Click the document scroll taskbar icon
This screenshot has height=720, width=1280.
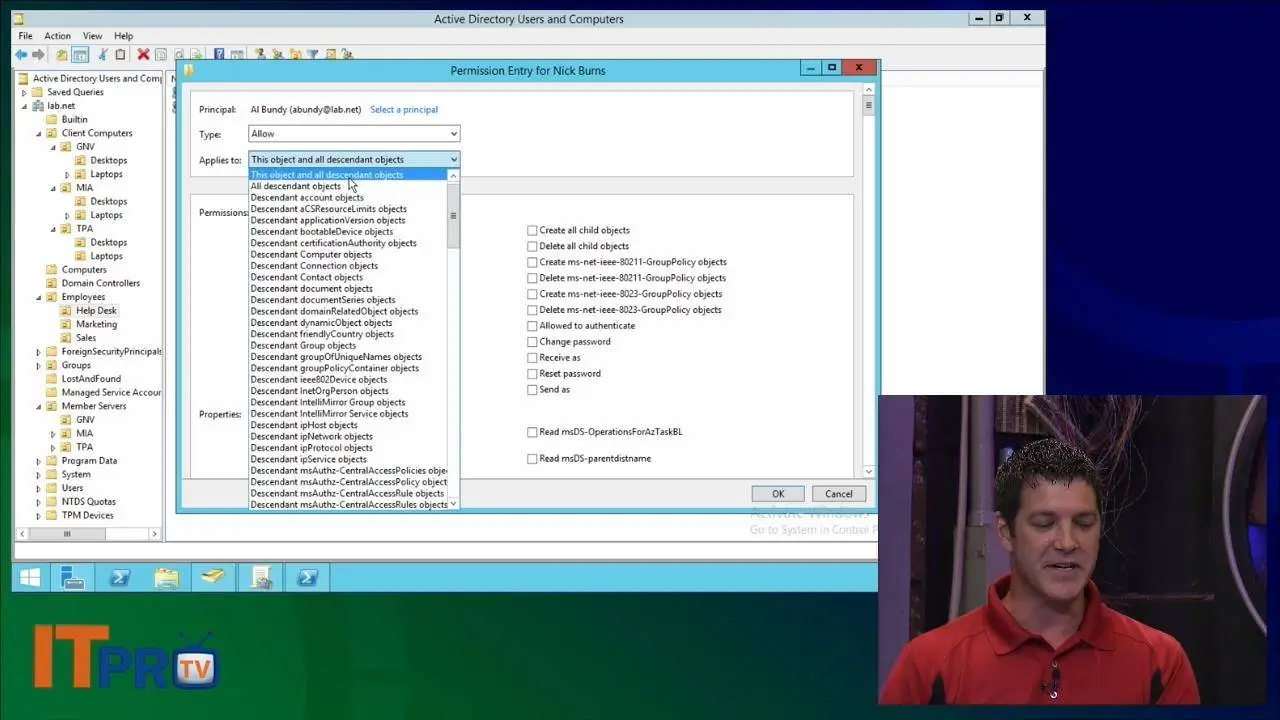(261, 577)
